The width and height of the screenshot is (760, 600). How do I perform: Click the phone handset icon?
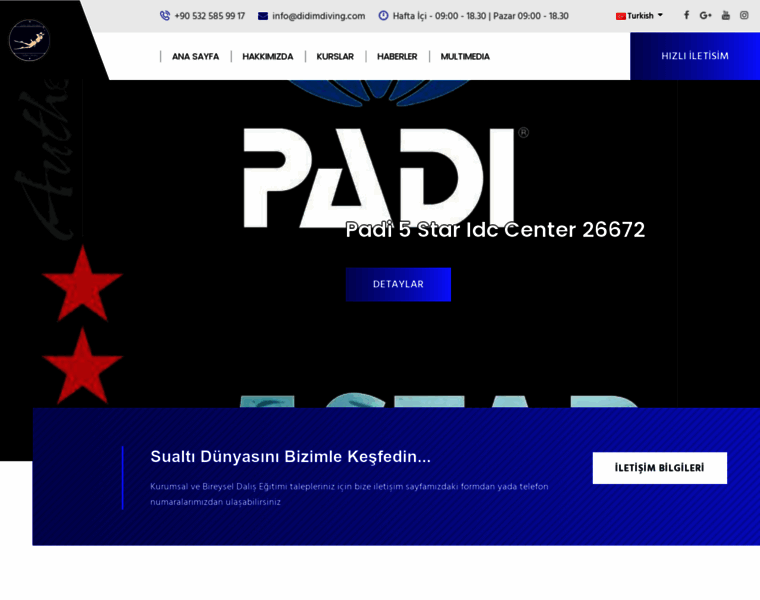point(165,16)
